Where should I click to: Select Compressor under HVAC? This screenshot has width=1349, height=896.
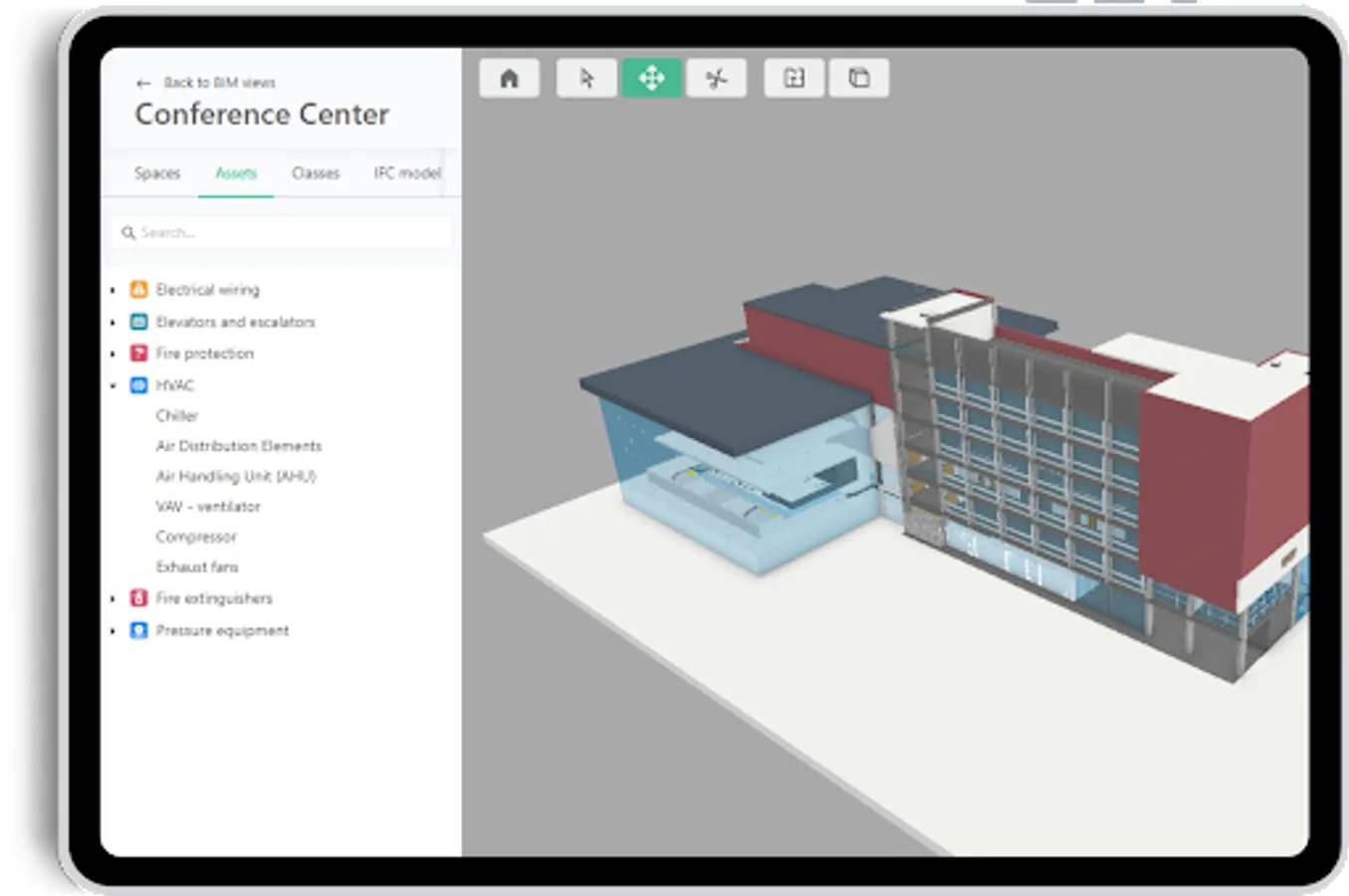point(196,537)
